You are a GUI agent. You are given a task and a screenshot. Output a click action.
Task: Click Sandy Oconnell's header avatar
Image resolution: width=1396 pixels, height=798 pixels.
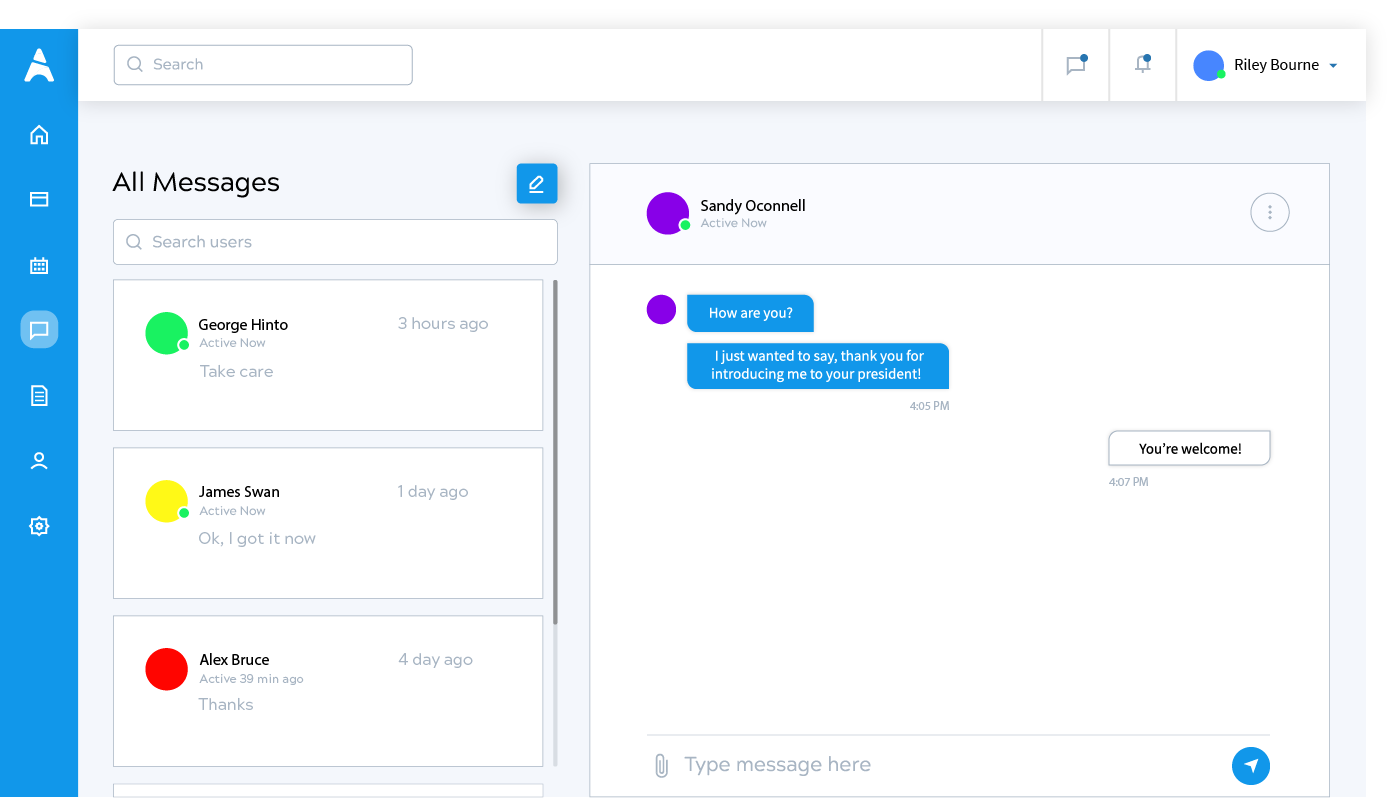coord(668,213)
